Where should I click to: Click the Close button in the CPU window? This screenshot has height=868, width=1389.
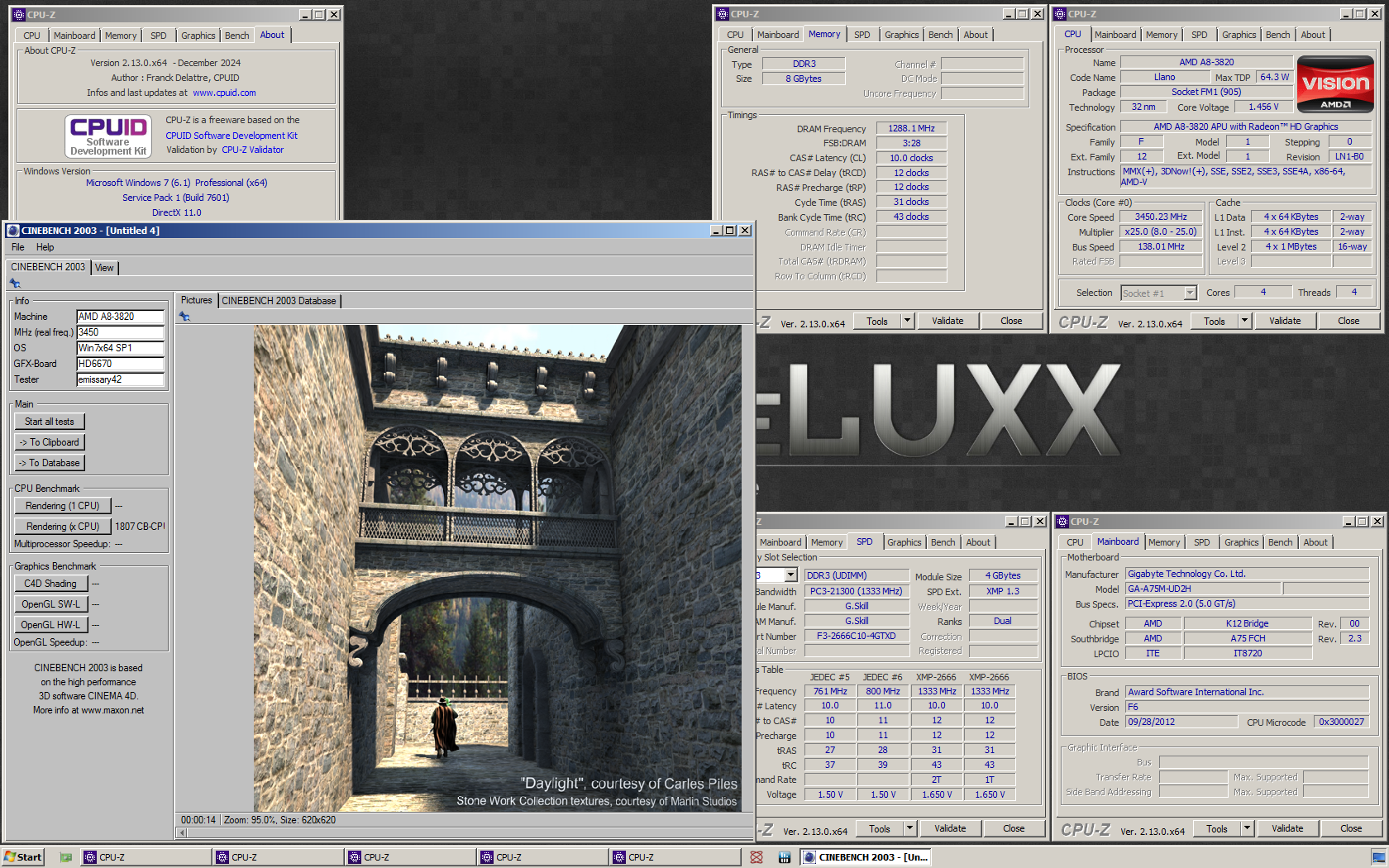(1348, 321)
